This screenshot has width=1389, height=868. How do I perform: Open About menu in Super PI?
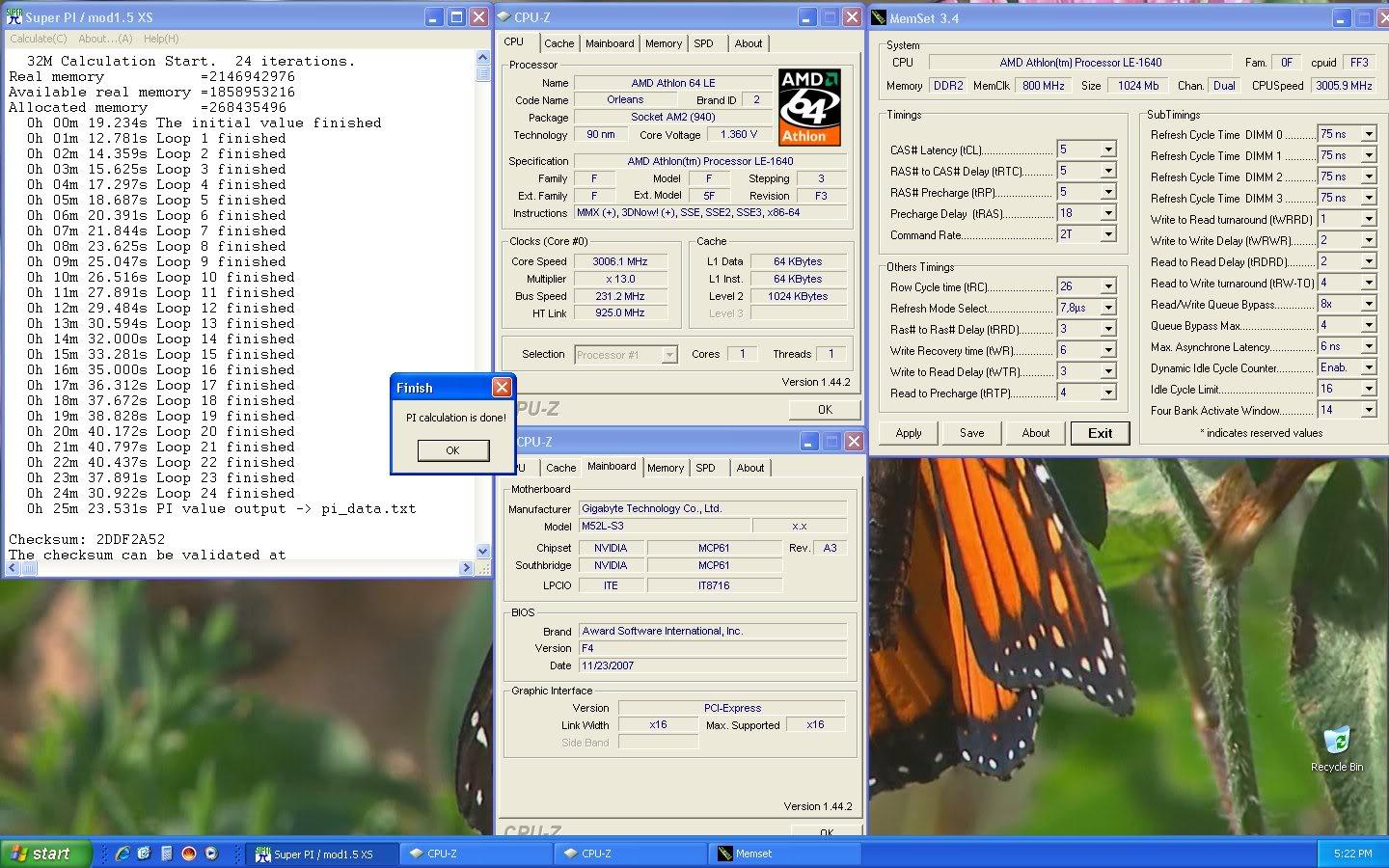[105, 39]
